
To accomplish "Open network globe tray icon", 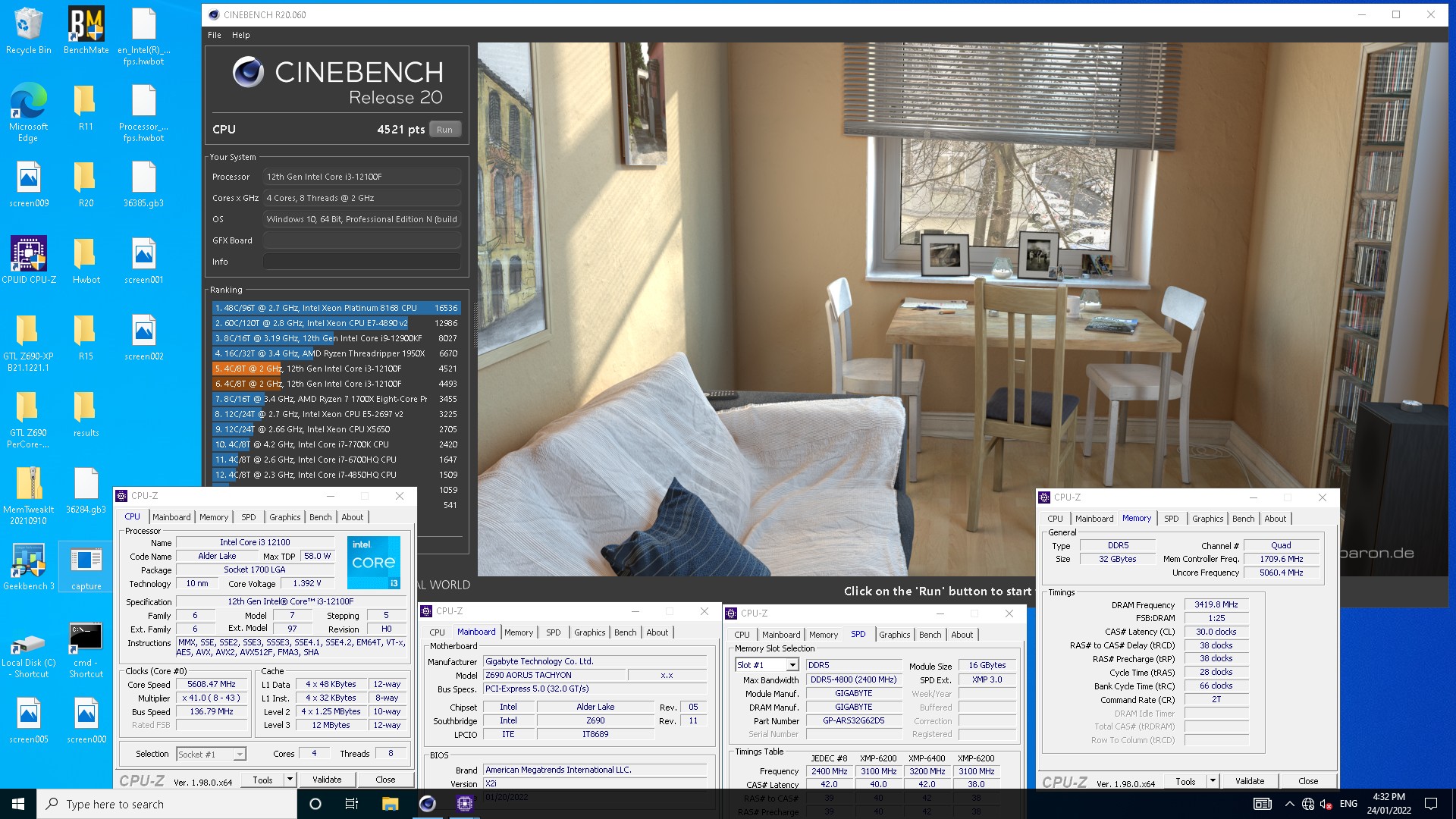I will [x=1308, y=804].
